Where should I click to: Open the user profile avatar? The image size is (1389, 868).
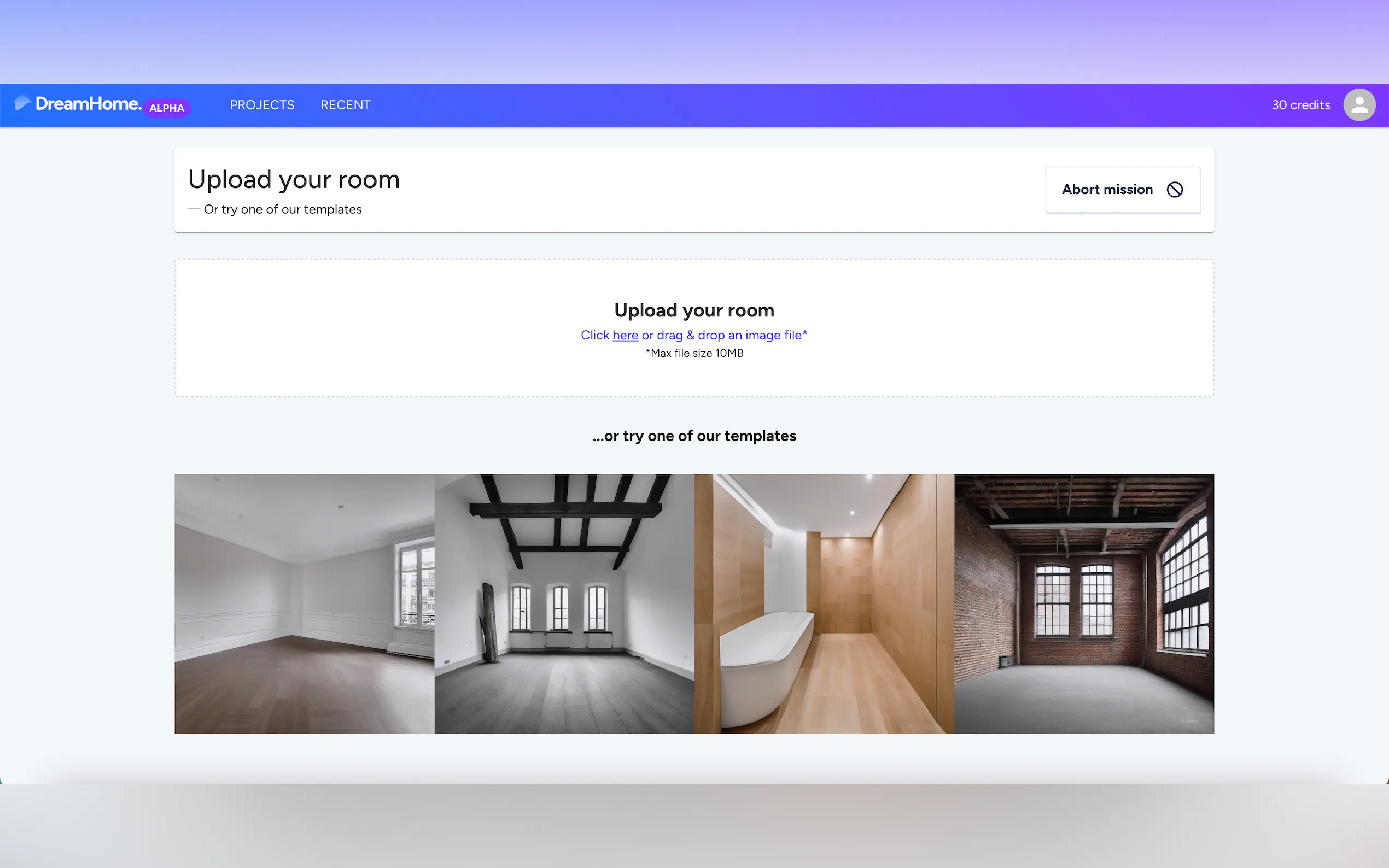[x=1358, y=105]
